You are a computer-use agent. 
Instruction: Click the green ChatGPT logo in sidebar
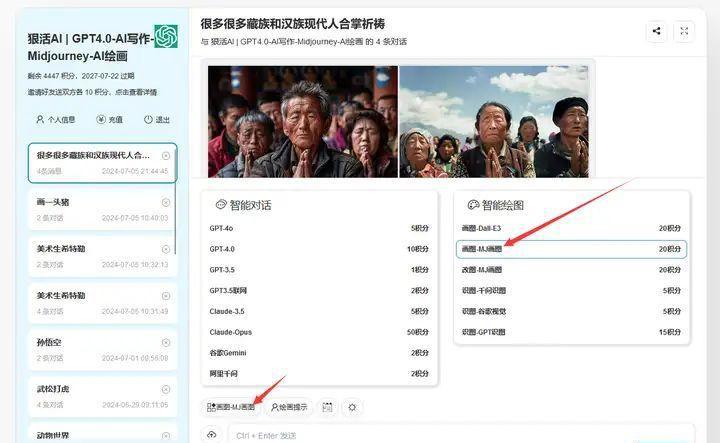pyautogui.click(x=166, y=36)
